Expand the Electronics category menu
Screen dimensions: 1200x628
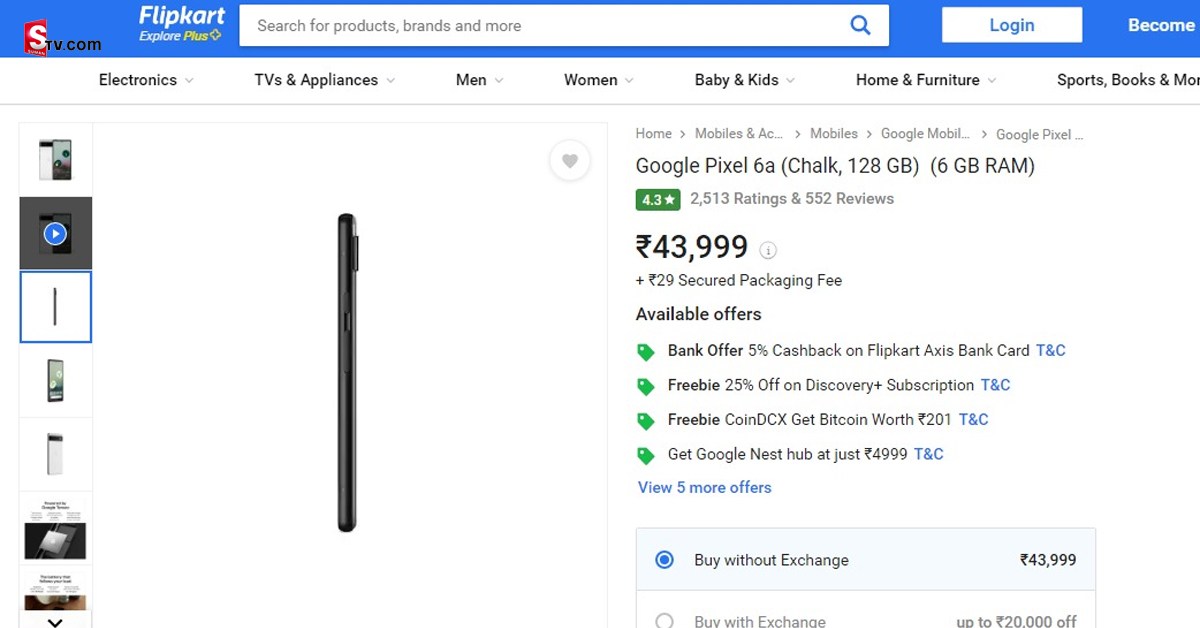146,80
